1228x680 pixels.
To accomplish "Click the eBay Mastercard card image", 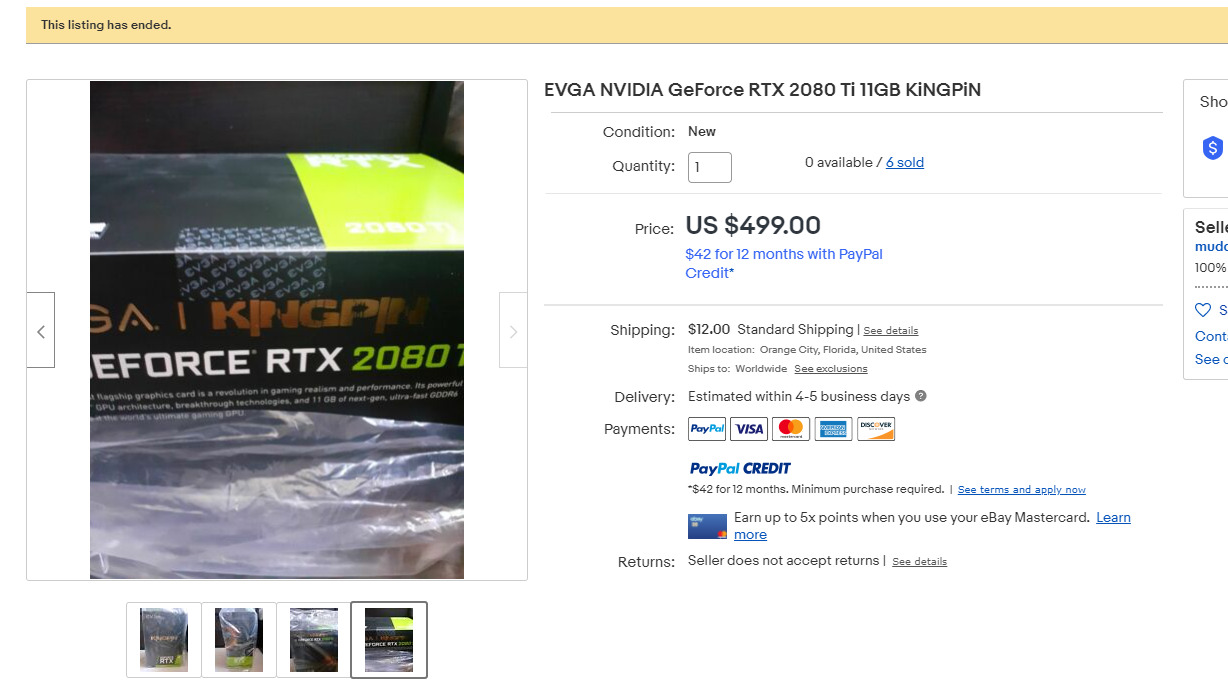I will click(707, 526).
